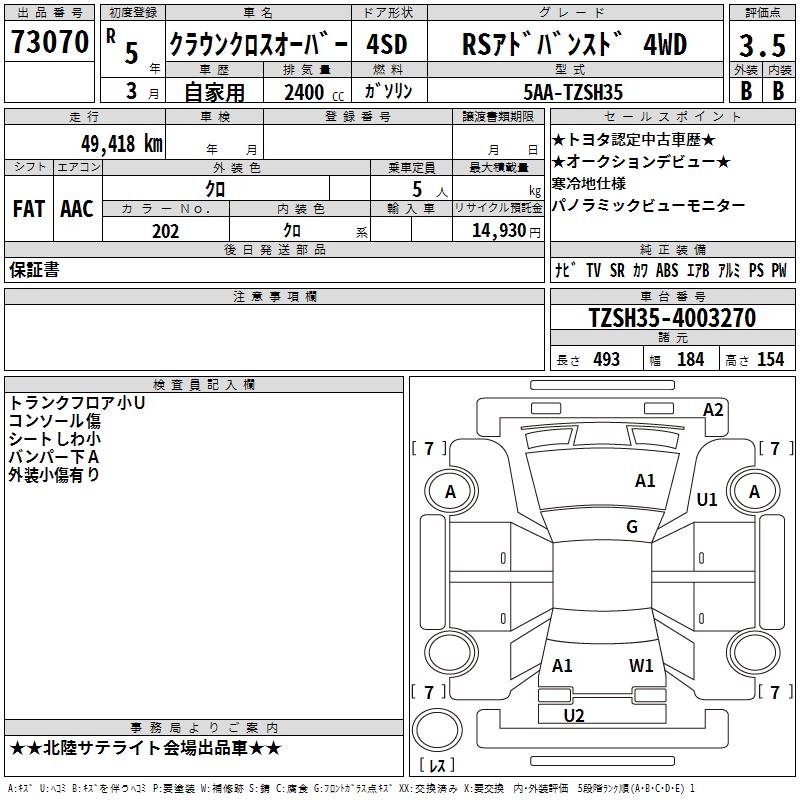This screenshot has height=800, width=800.
Task: Click inspector note トランクフロア小U
Action: click(x=77, y=403)
